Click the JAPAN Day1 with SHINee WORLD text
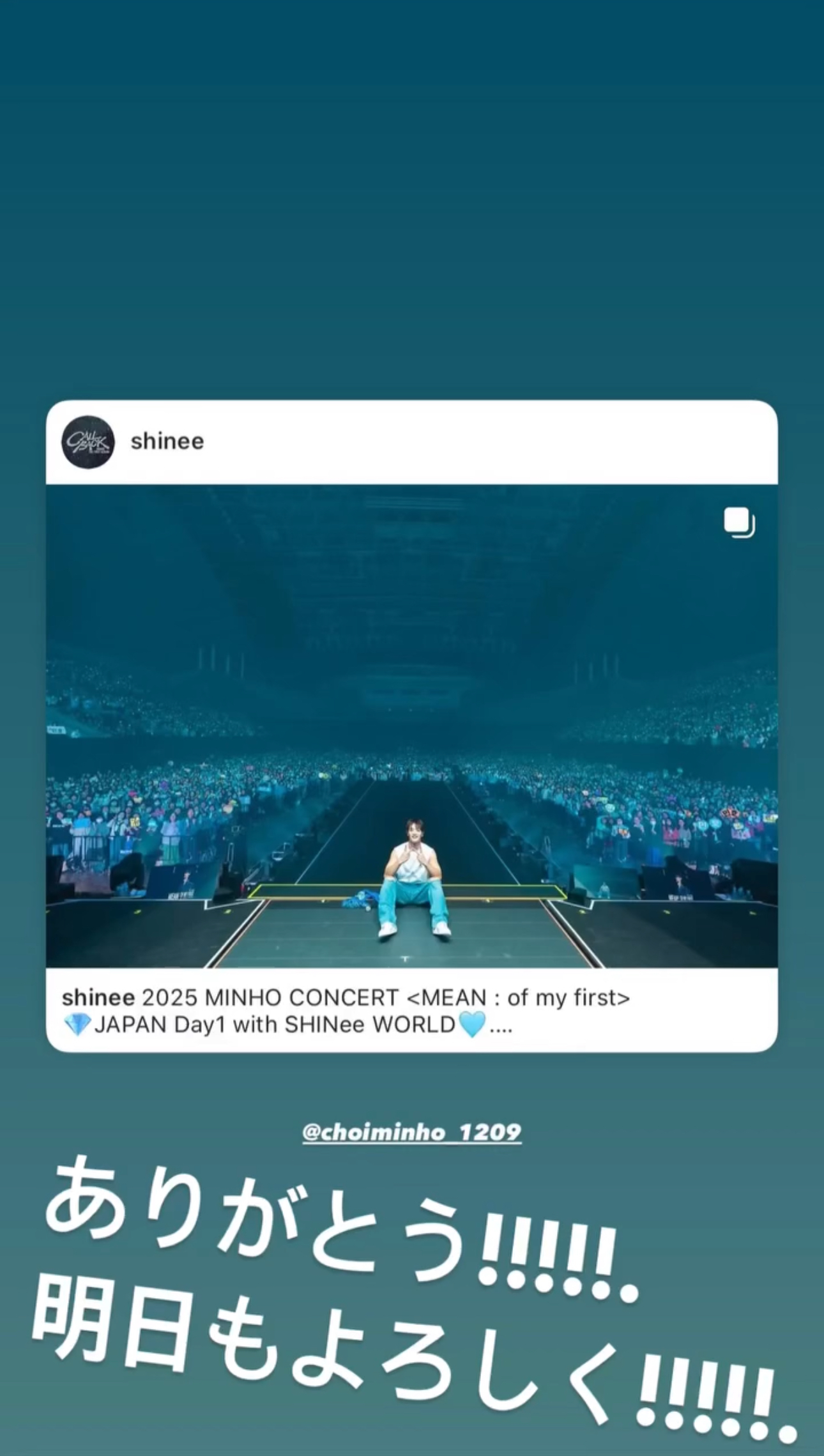 click(x=275, y=1025)
